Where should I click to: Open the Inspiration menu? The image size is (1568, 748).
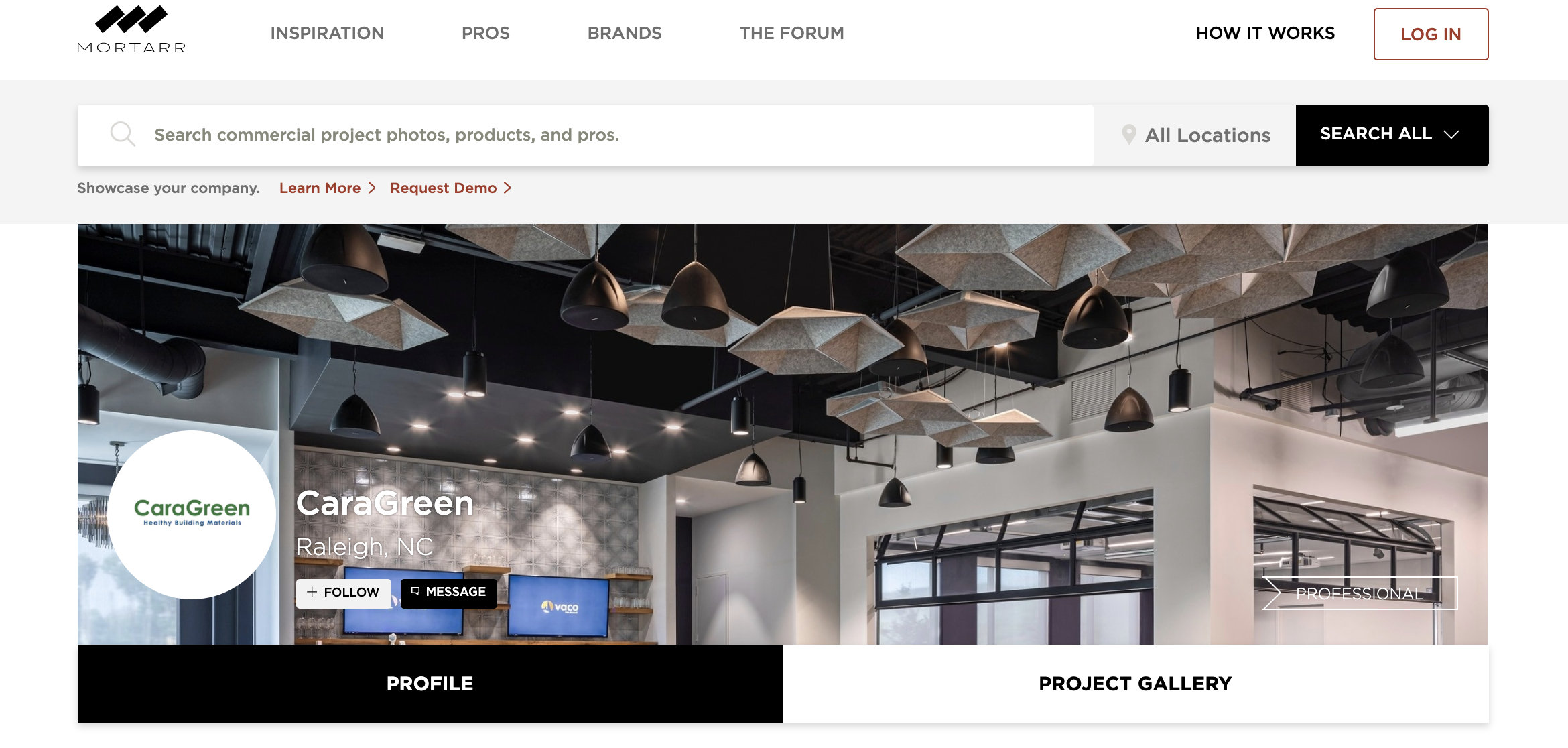tap(327, 33)
